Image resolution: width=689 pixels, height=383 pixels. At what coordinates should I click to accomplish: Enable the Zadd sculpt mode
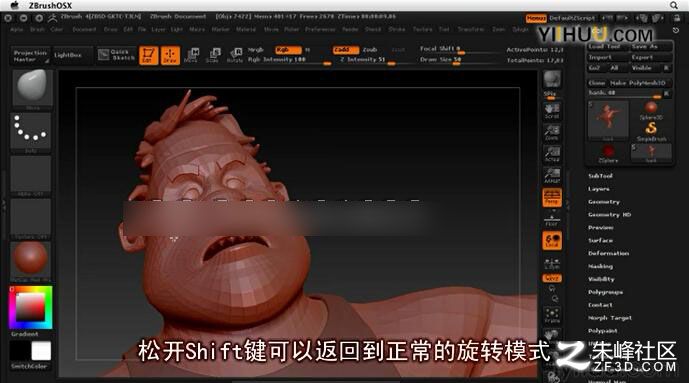pyautogui.click(x=345, y=50)
